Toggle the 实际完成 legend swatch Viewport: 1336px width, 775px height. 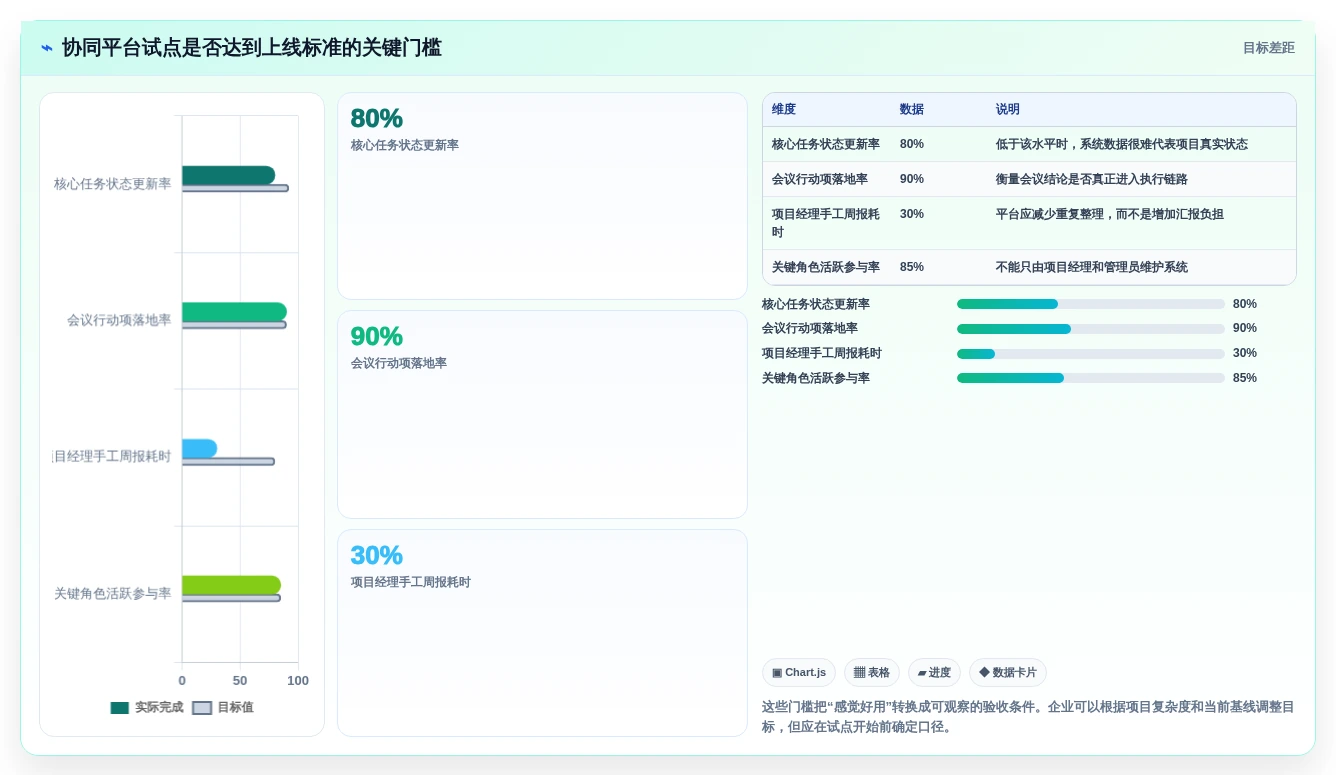click(x=120, y=708)
